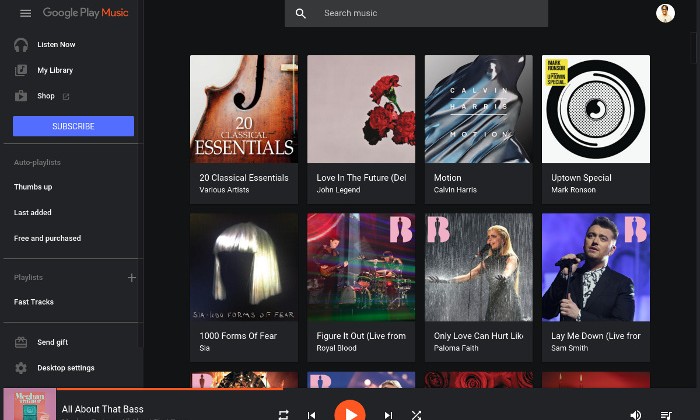Viewport: 700px width, 420px height.
Task: Click the All About That Bass title
Action: pos(103,409)
